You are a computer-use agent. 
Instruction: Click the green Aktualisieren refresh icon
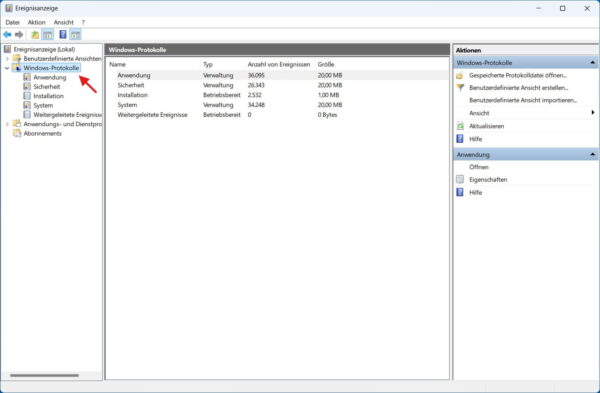tap(460, 126)
